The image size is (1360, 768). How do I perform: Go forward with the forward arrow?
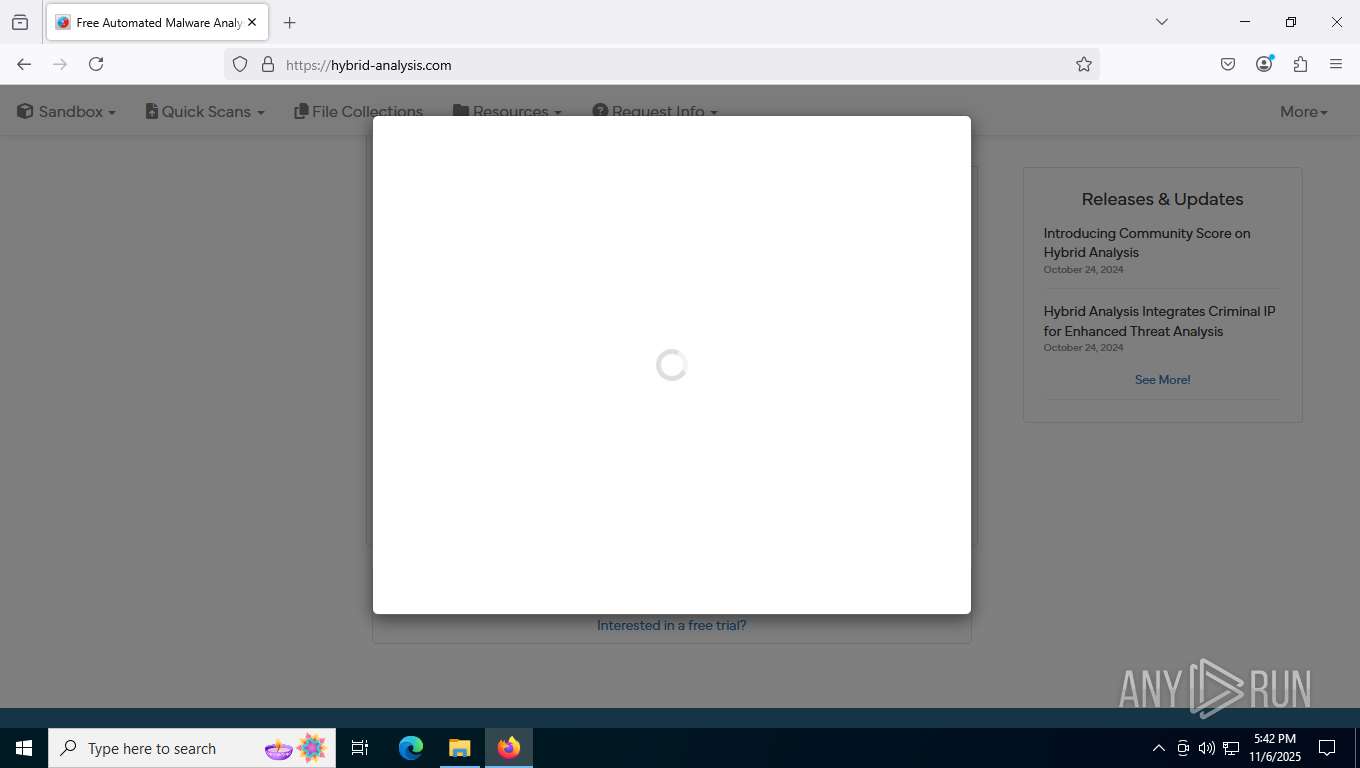(60, 64)
